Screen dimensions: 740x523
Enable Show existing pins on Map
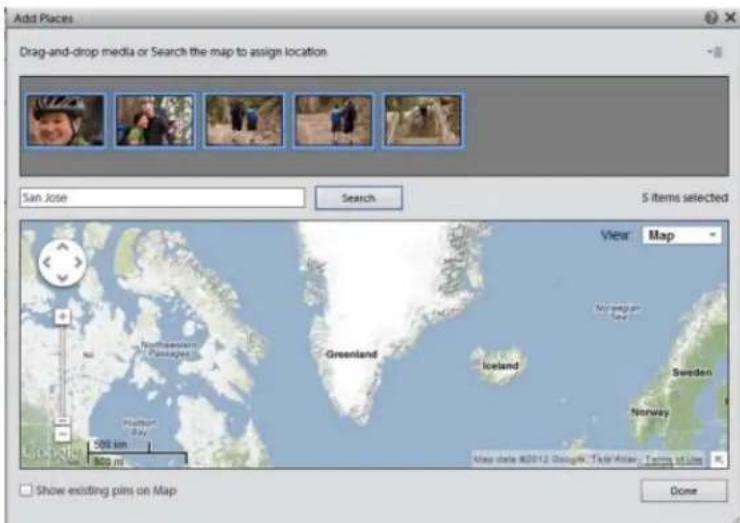pyautogui.click(x=26, y=490)
